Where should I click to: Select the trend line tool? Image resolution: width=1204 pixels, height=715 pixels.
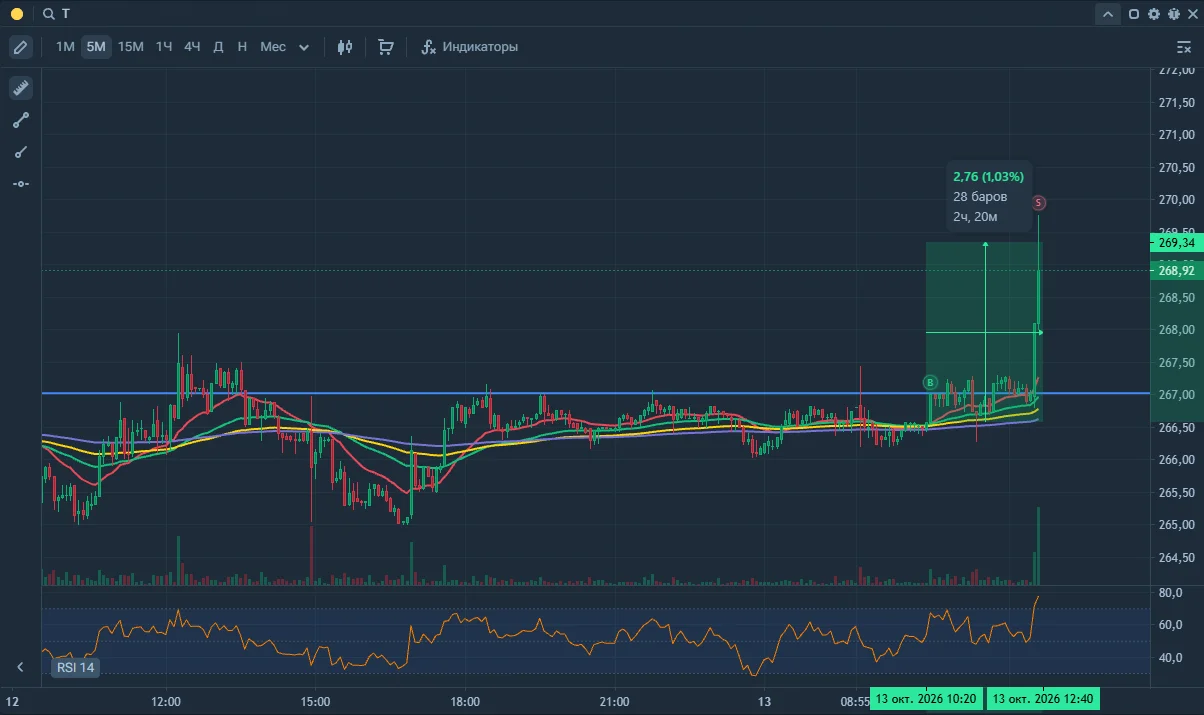pos(20,120)
